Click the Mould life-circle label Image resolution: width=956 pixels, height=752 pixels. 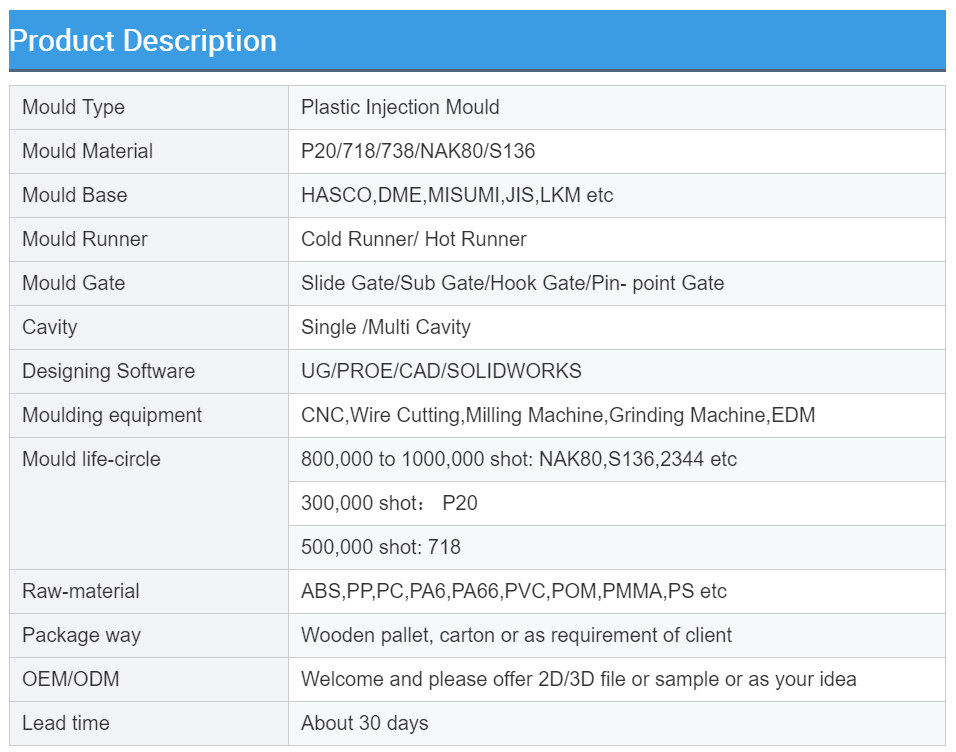tap(91, 459)
